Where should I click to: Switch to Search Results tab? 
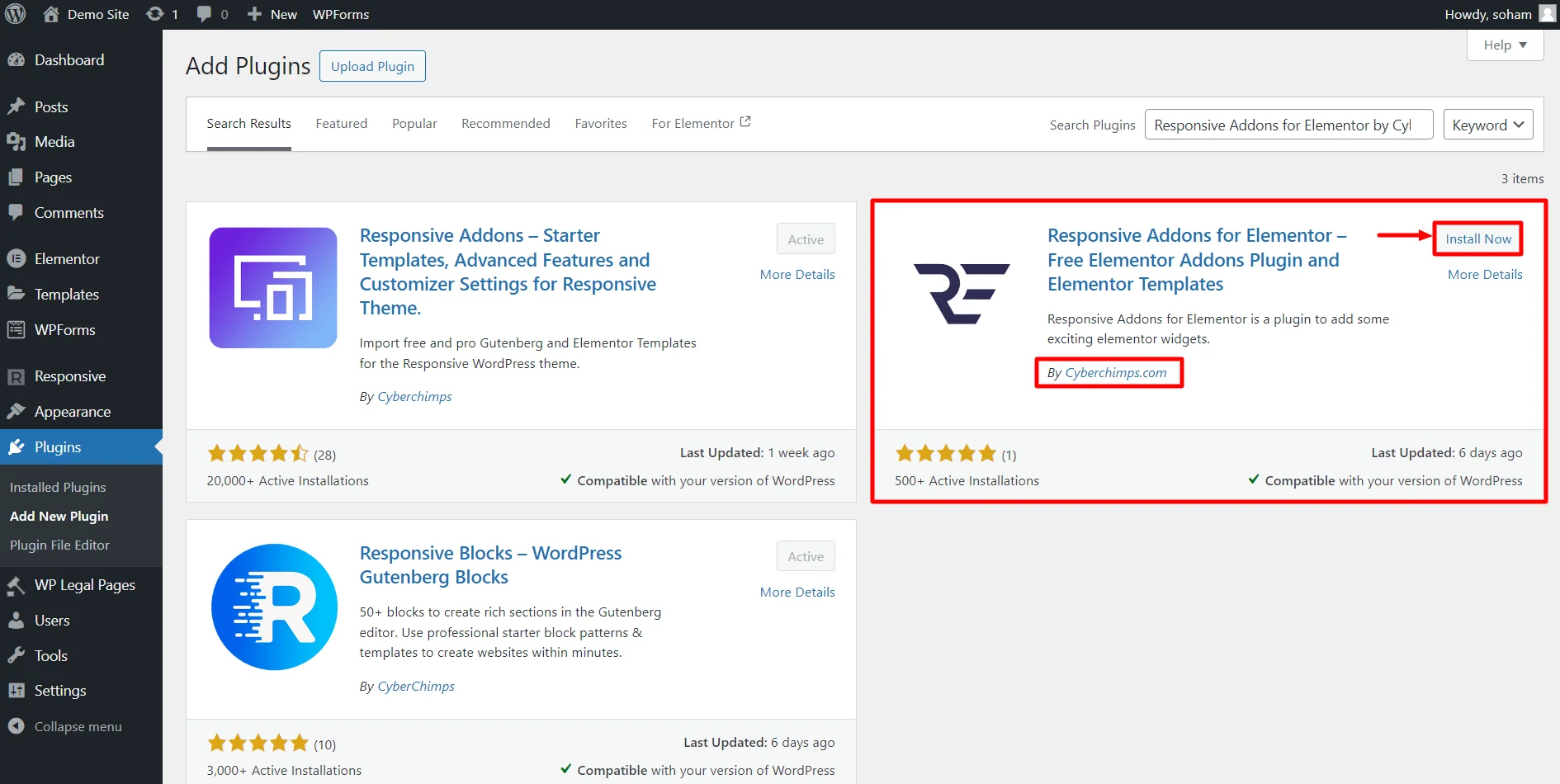click(248, 123)
